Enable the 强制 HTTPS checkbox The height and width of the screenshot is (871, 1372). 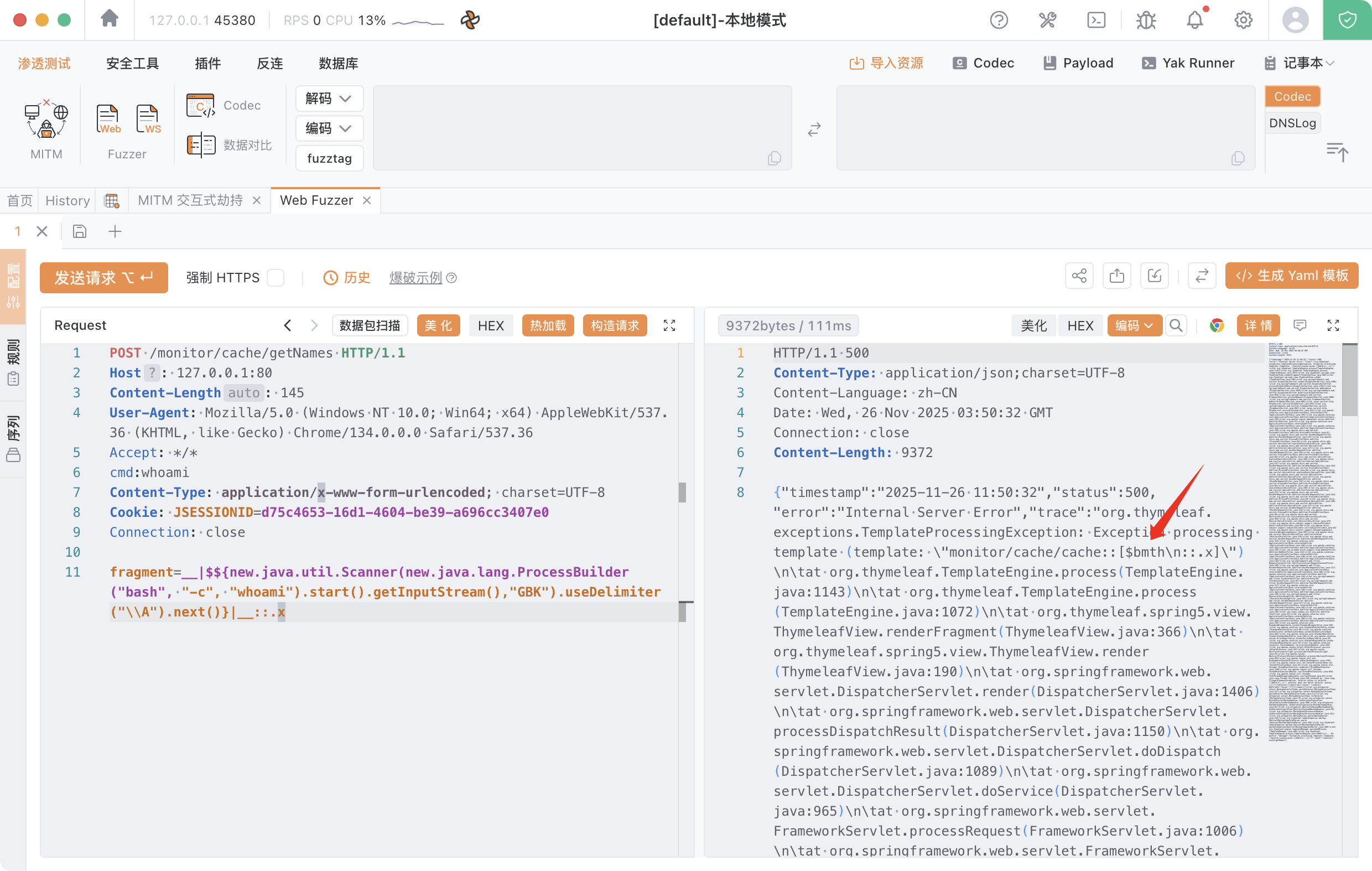click(x=276, y=278)
